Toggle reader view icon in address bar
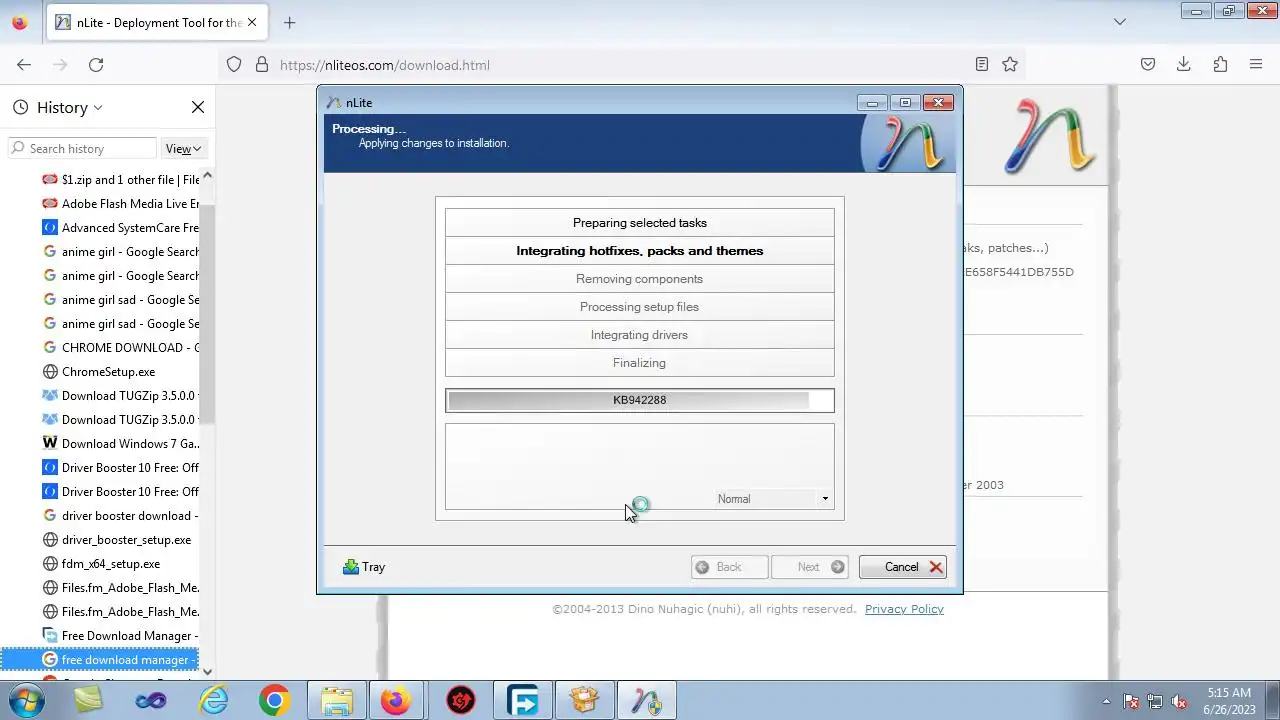 [x=982, y=65]
